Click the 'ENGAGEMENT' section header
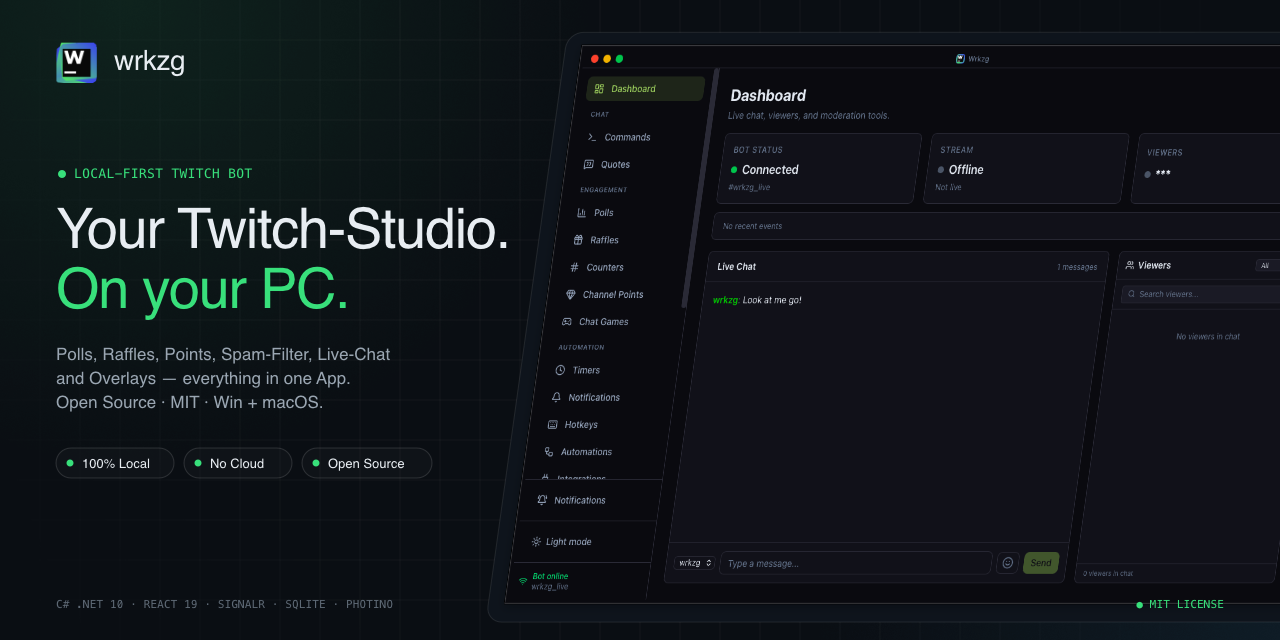The width and height of the screenshot is (1280, 640). 604,190
